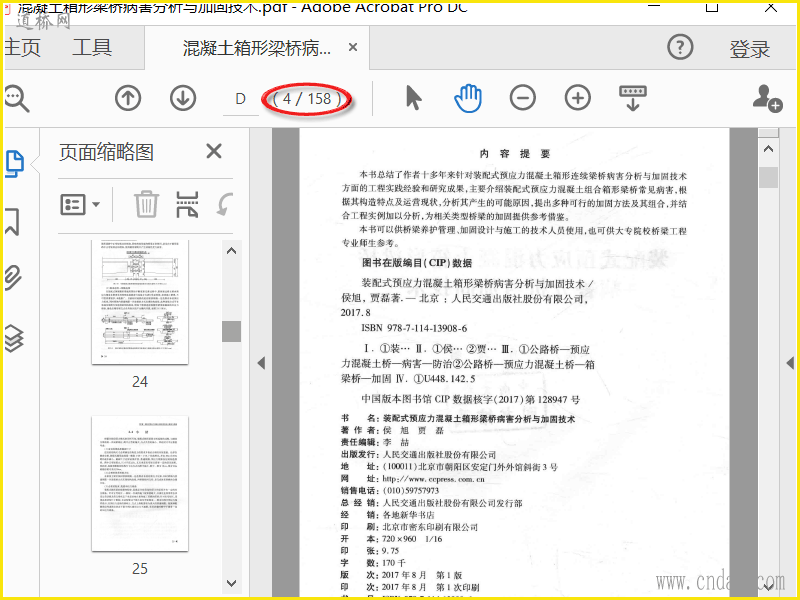Click the page count (4 / 158) indicator
The width and height of the screenshot is (800, 600).
click(307, 98)
